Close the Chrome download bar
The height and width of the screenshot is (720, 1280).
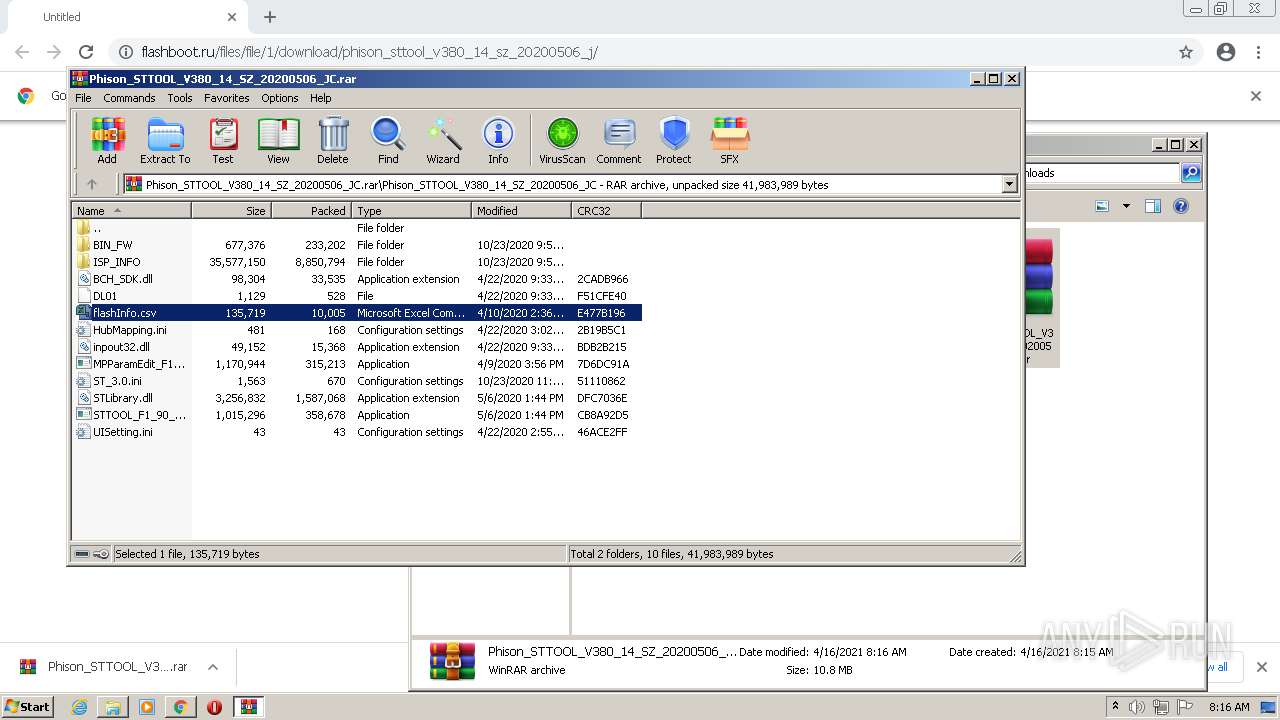coord(1261,667)
